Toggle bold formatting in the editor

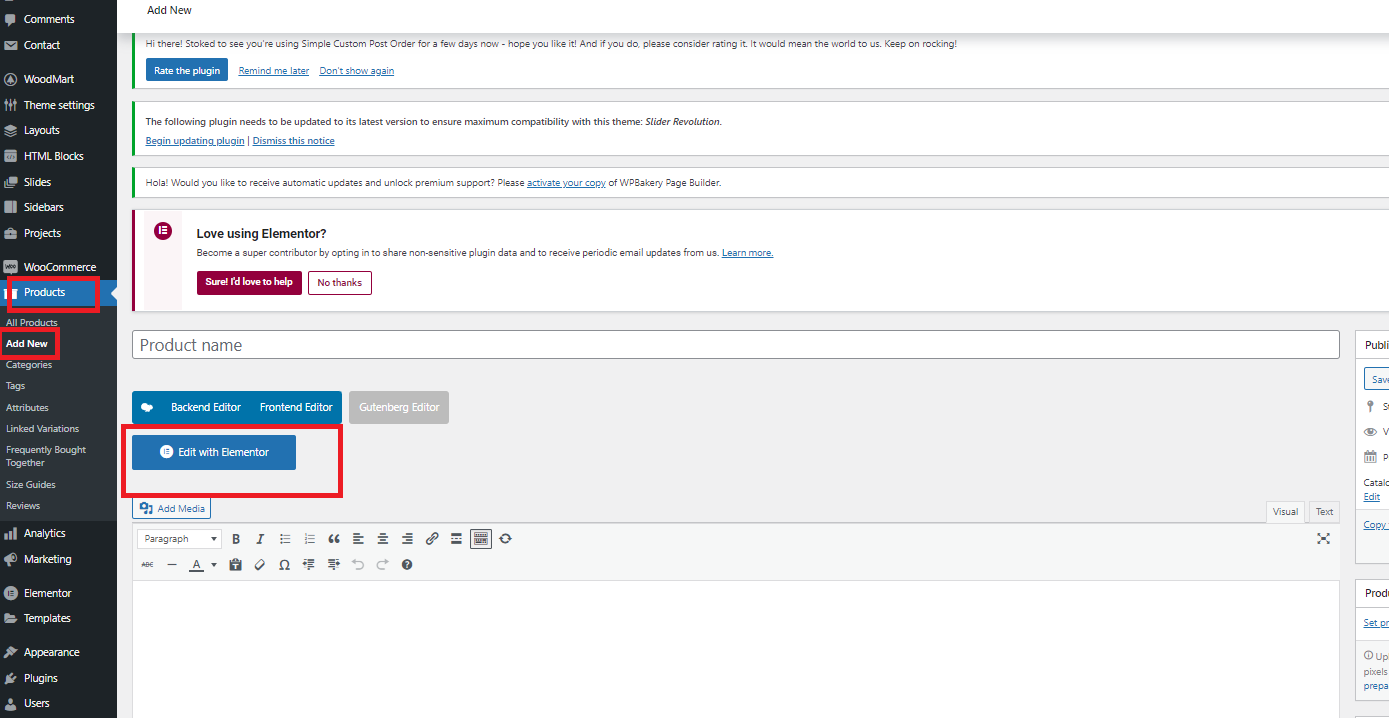(x=236, y=539)
